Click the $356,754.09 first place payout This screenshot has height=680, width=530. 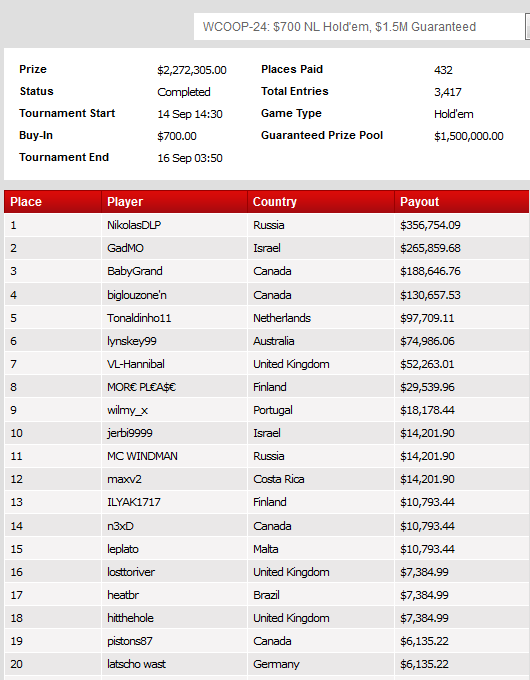click(430, 225)
